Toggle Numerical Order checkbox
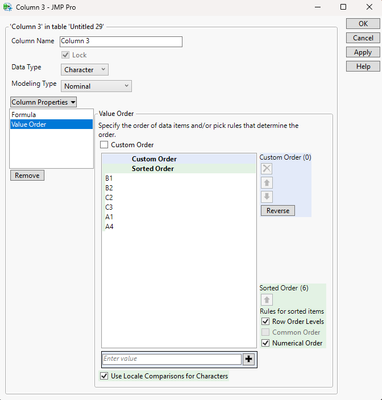382x400 pixels. point(265,343)
